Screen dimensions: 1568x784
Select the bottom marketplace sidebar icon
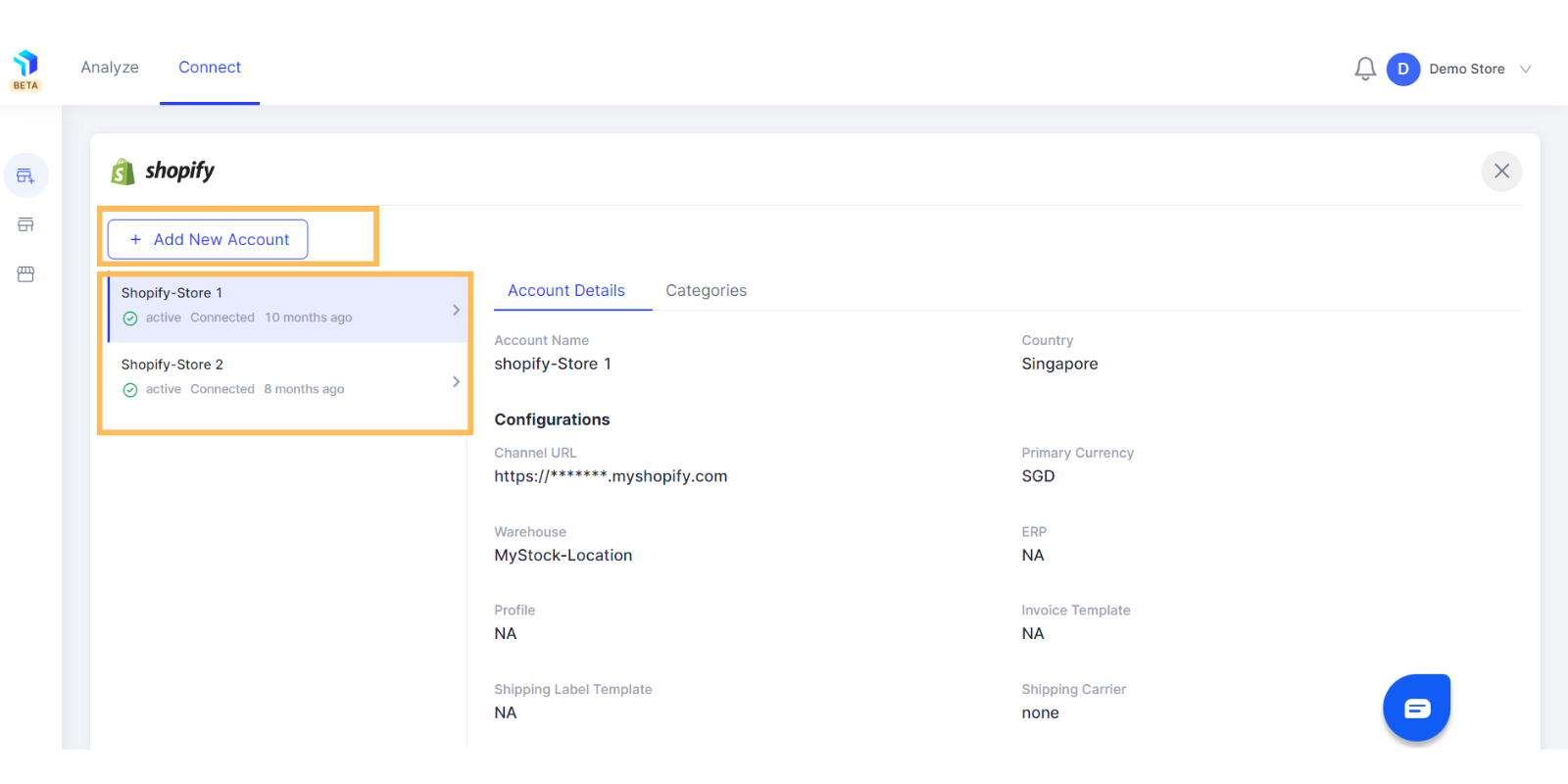tap(26, 273)
